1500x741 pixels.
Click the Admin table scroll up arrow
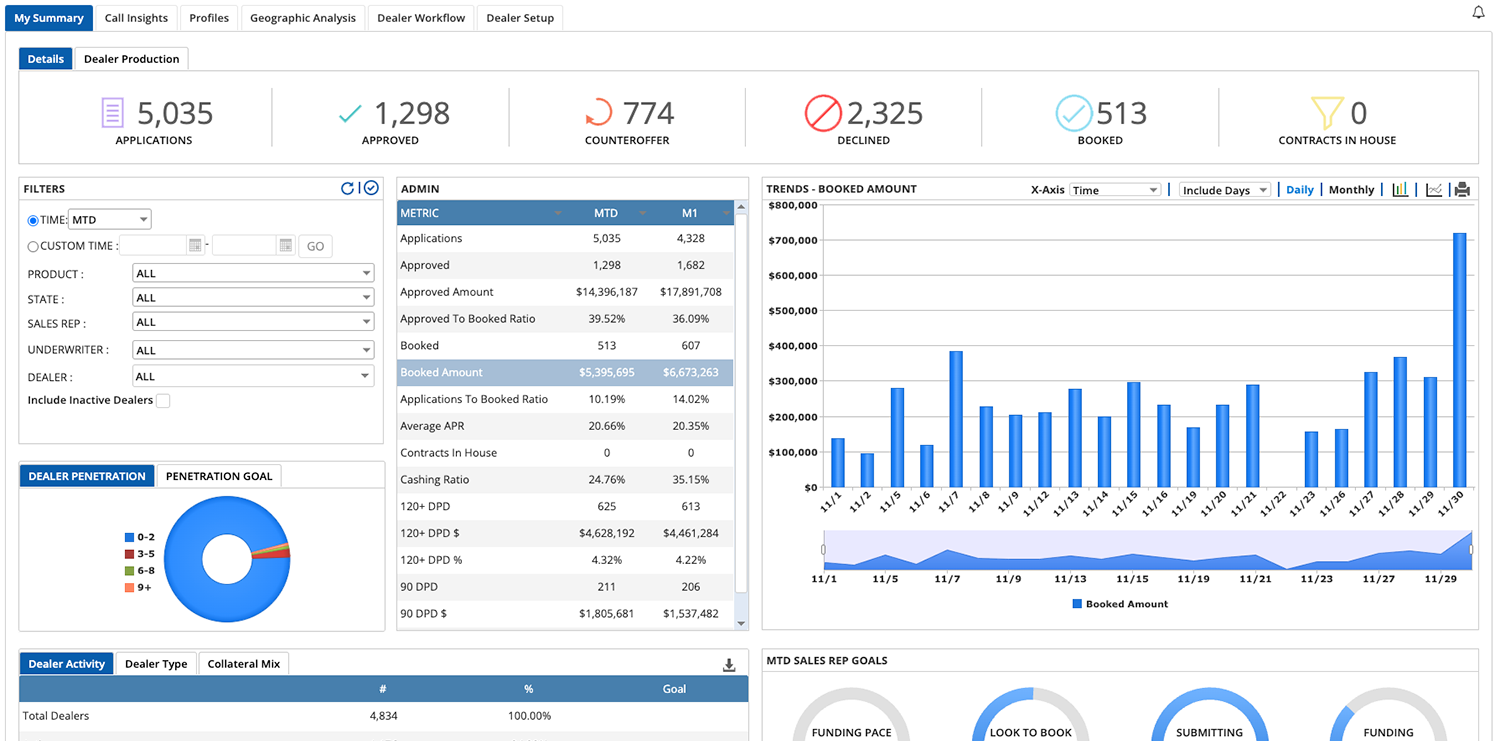[x=741, y=207]
